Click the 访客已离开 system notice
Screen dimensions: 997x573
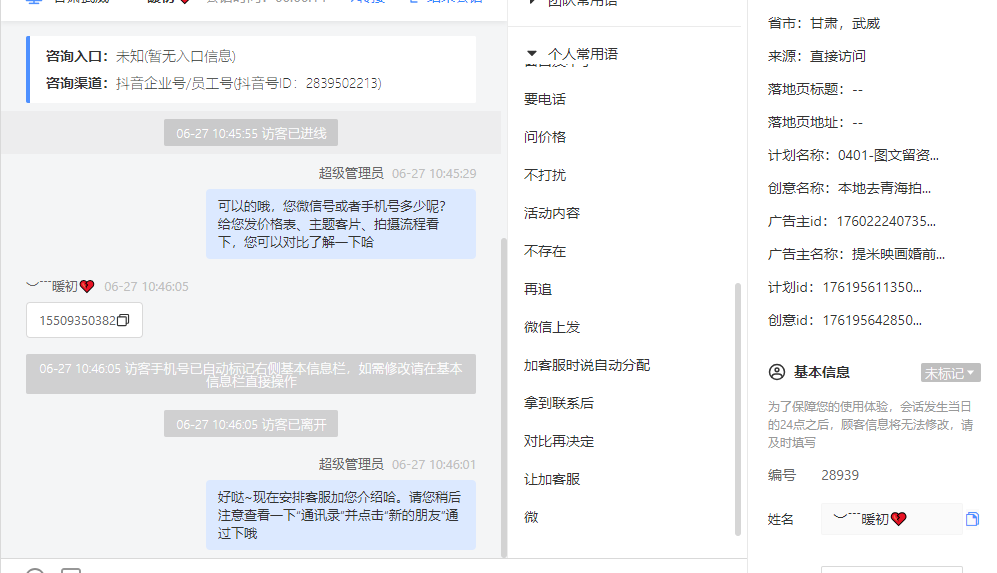point(251,424)
